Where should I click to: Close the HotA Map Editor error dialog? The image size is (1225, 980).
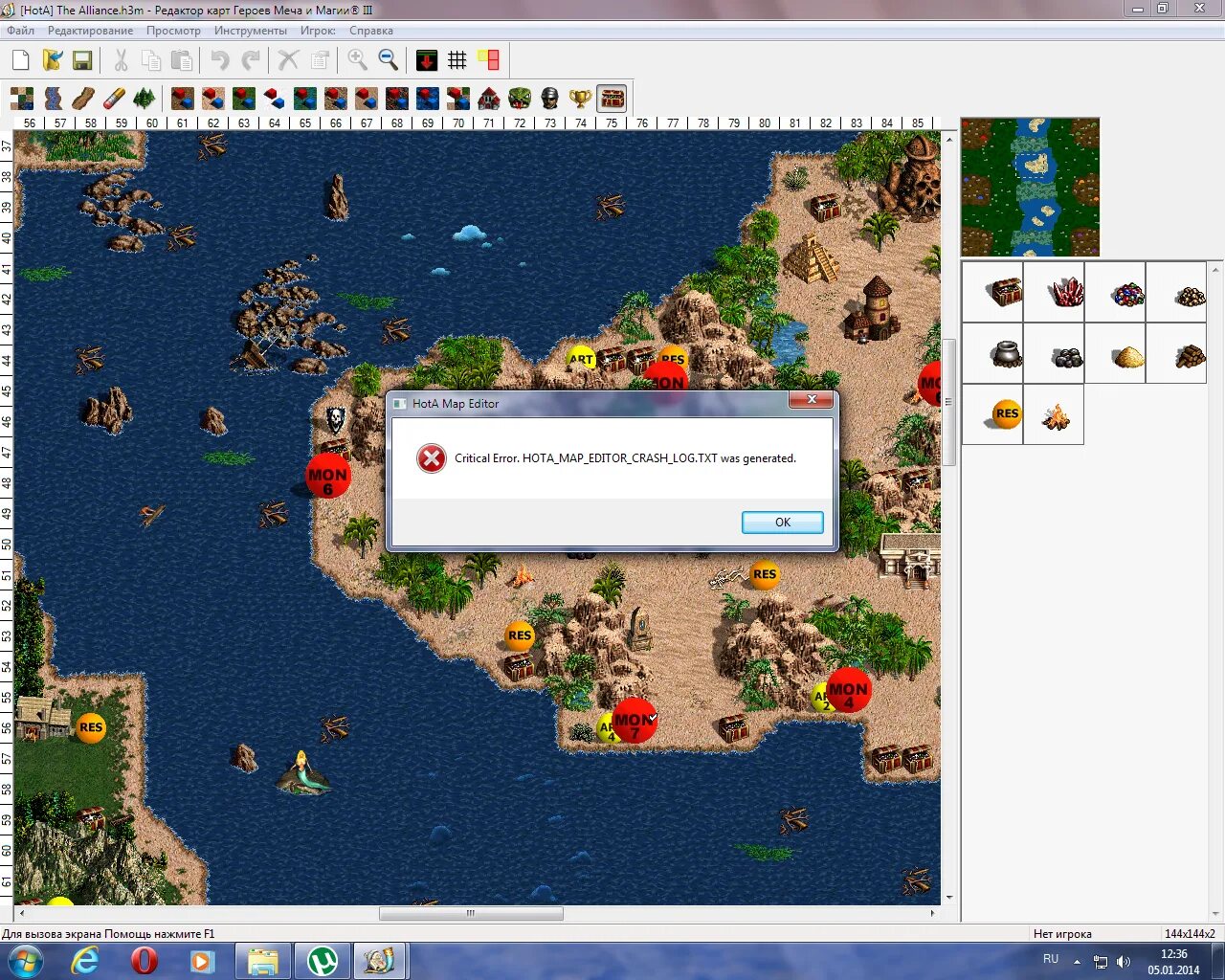(x=811, y=400)
